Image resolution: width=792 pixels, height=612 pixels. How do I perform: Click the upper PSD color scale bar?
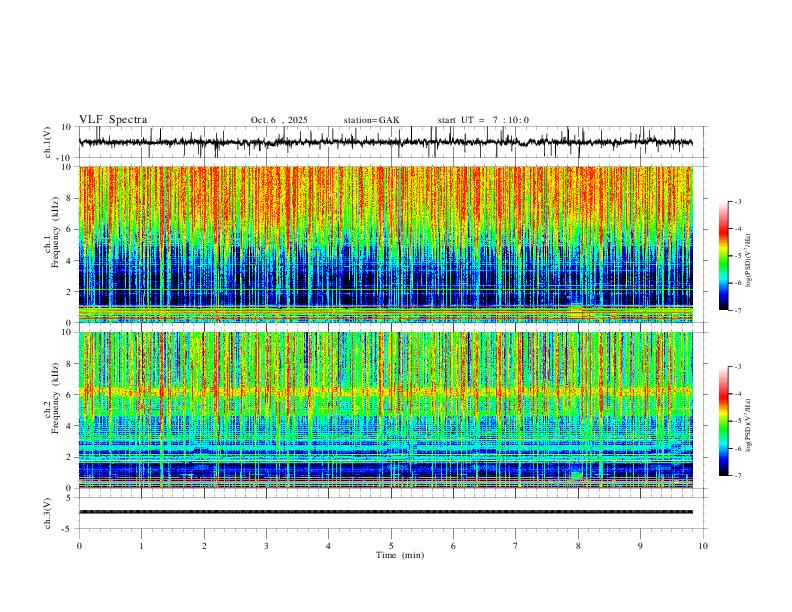coord(724,255)
